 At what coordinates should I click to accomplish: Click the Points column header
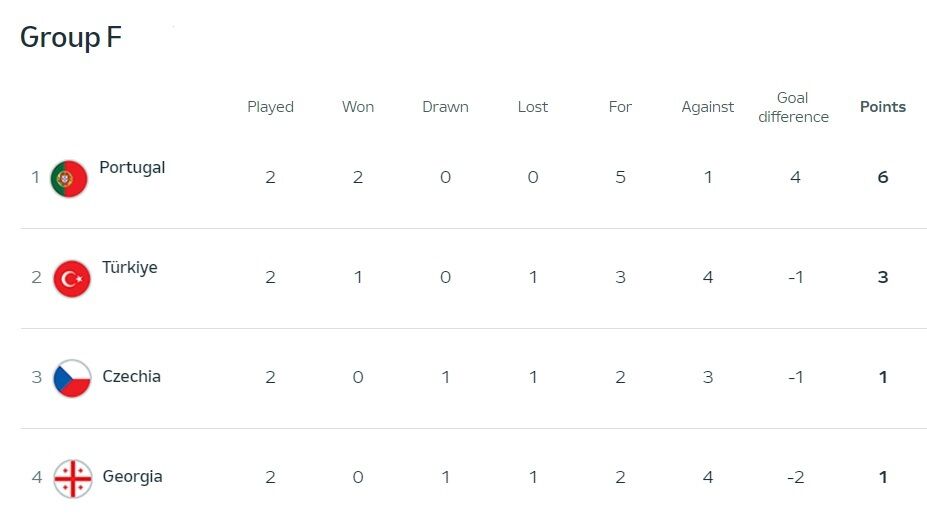coord(882,107)
